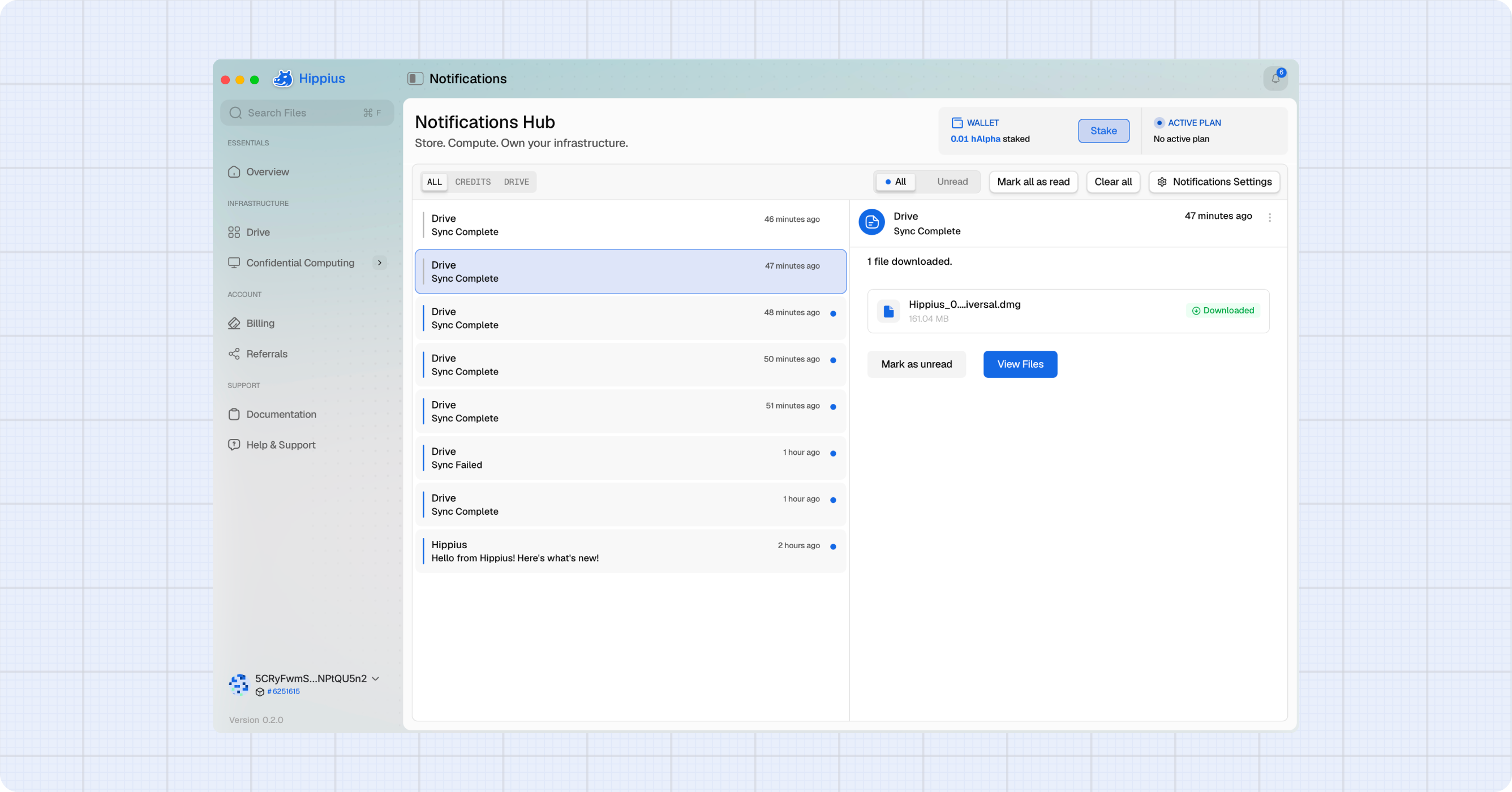Viewport: 1512px width, 792px height.
Task: Switch to the DRIVE tab
Action: click(517, 182)
